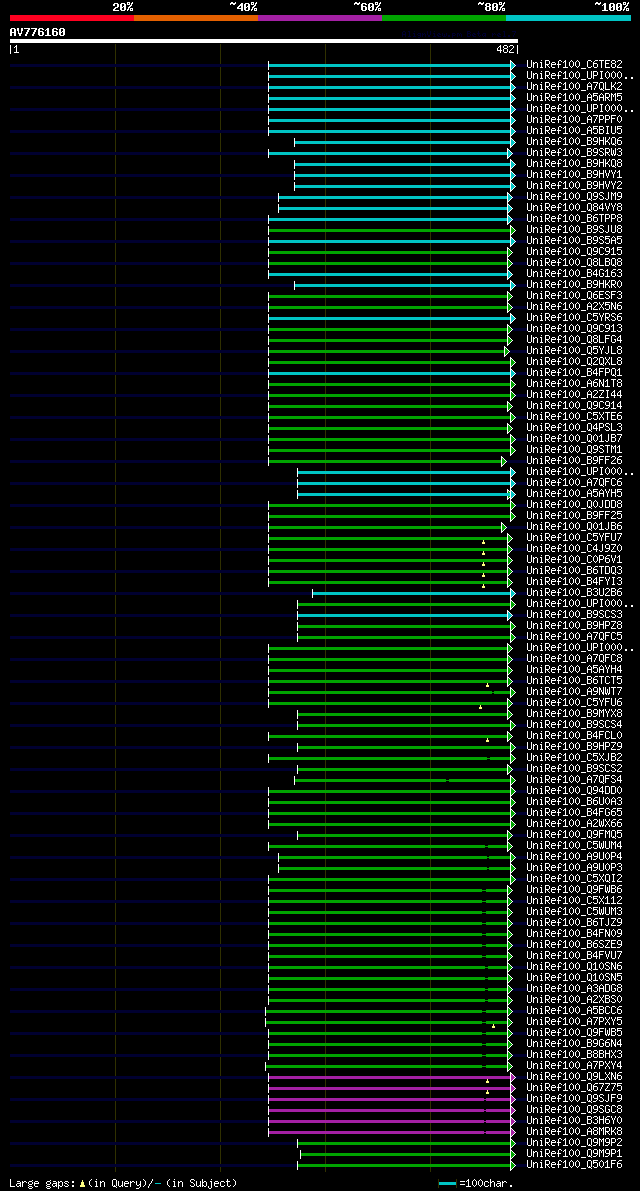
Task: Select hit label UniRef100_C5YRS6
Action: point(574,318)
